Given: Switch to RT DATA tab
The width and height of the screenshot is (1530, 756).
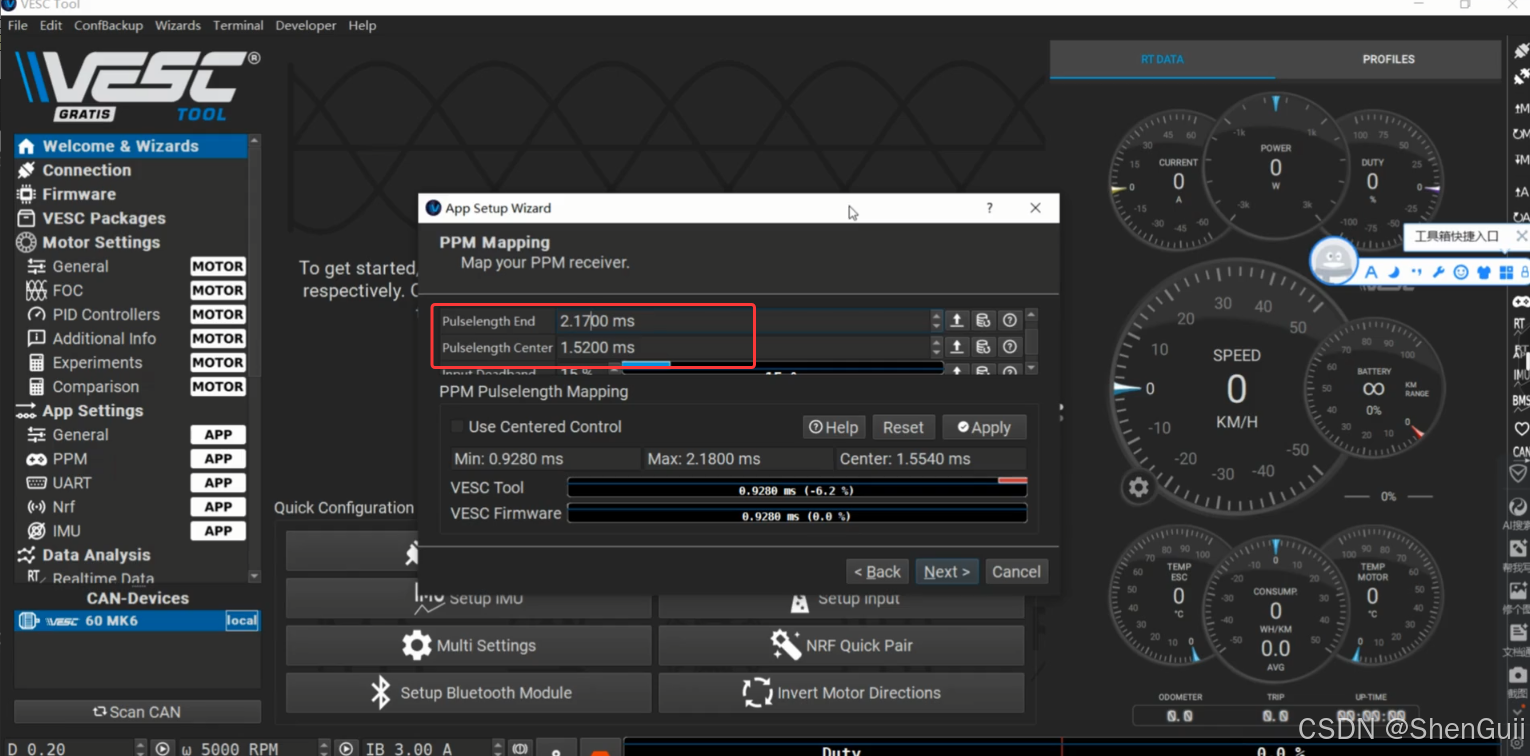Looking at the screenshot, I should [x=1162, y=59].
